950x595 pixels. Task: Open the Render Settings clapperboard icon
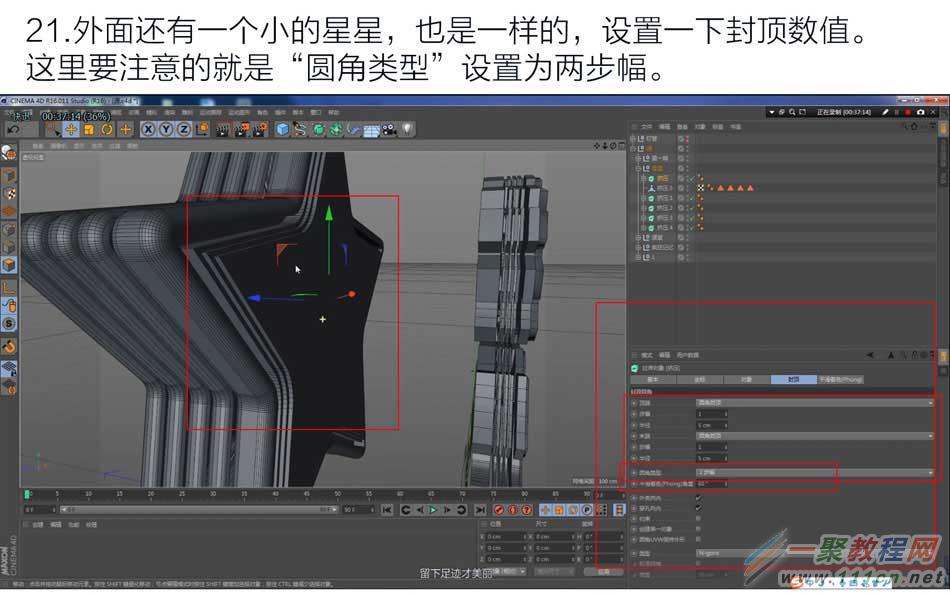[x=261, y=130]
